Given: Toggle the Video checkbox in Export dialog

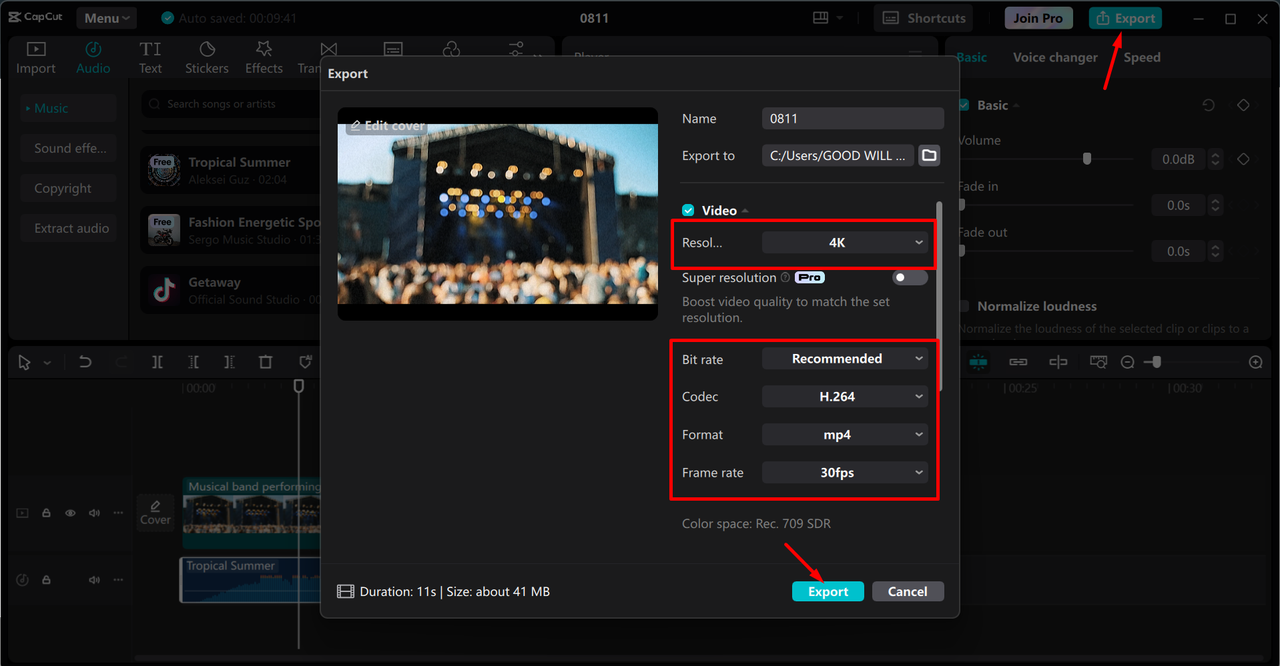Looking at the screenshot, I should pos(688,210).
